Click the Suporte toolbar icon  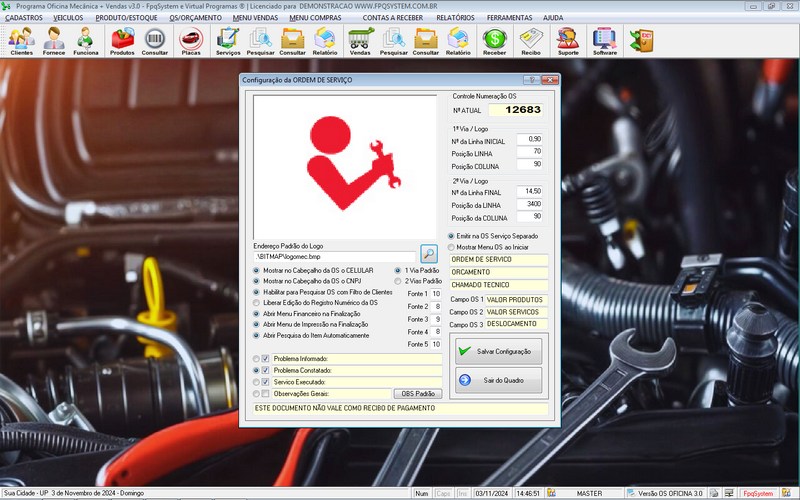(567, 40)
